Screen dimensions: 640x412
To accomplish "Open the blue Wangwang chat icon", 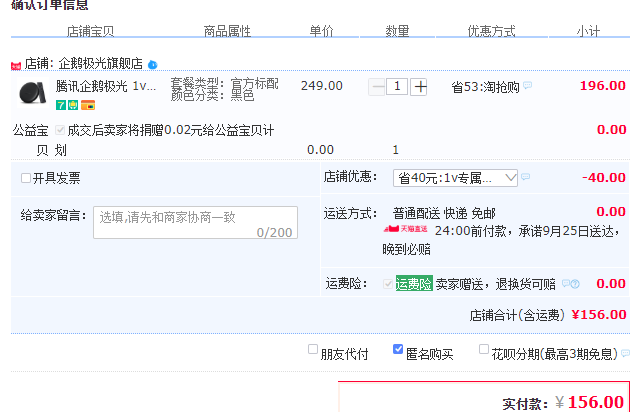I will tap(153, 65).
